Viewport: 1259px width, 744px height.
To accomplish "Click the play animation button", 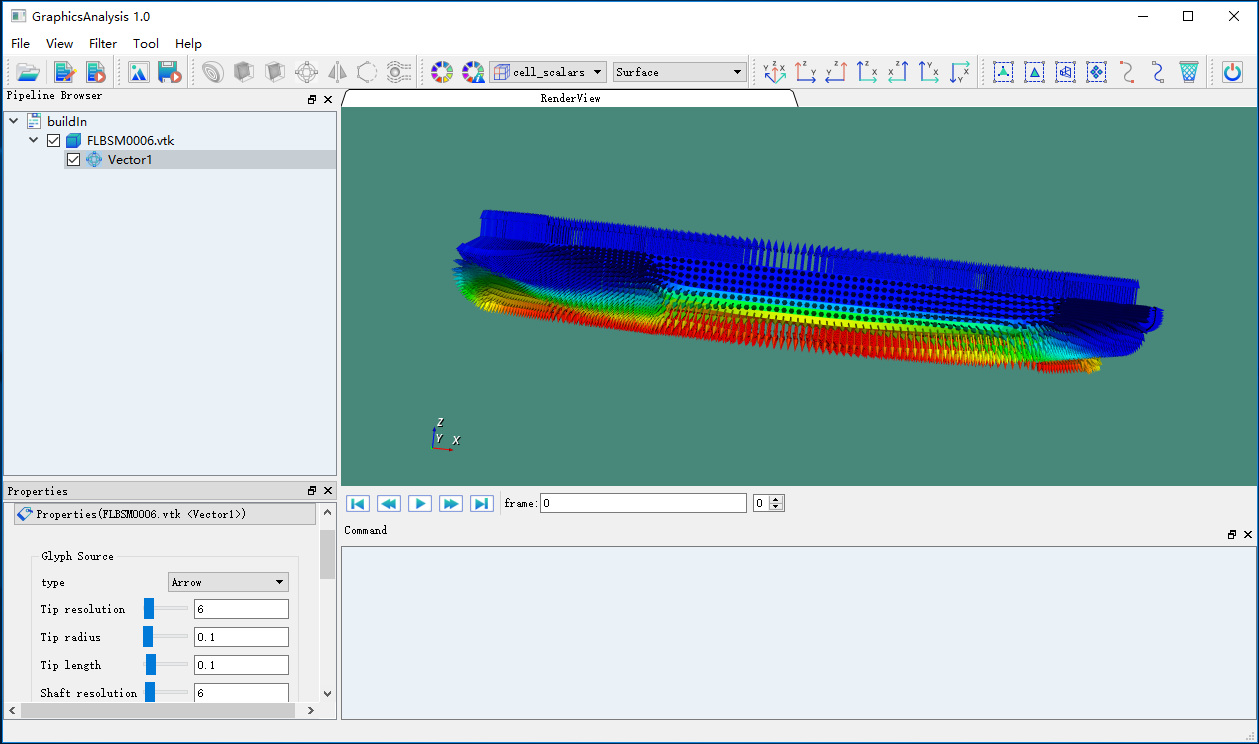I will point(420,503).
